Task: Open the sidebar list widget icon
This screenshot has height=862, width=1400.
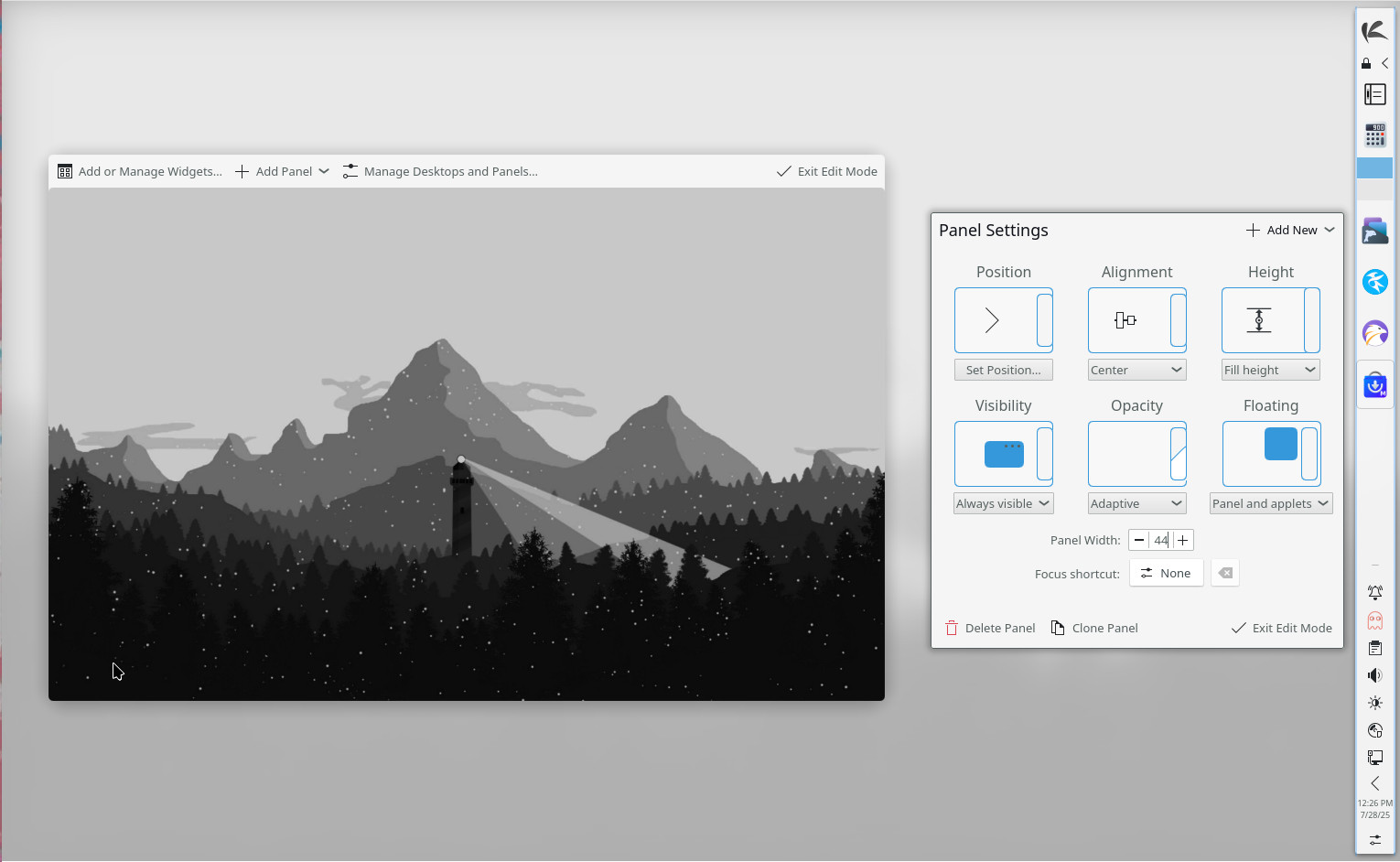Action: [1374, 94]
